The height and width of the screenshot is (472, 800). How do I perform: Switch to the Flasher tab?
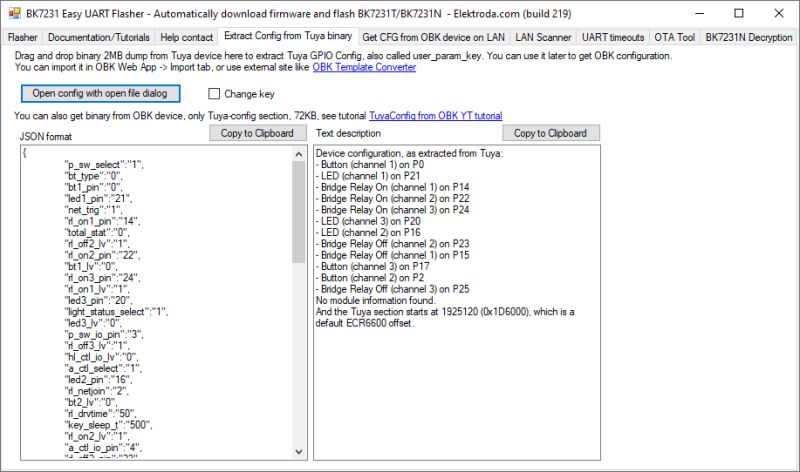coord(22,37)
